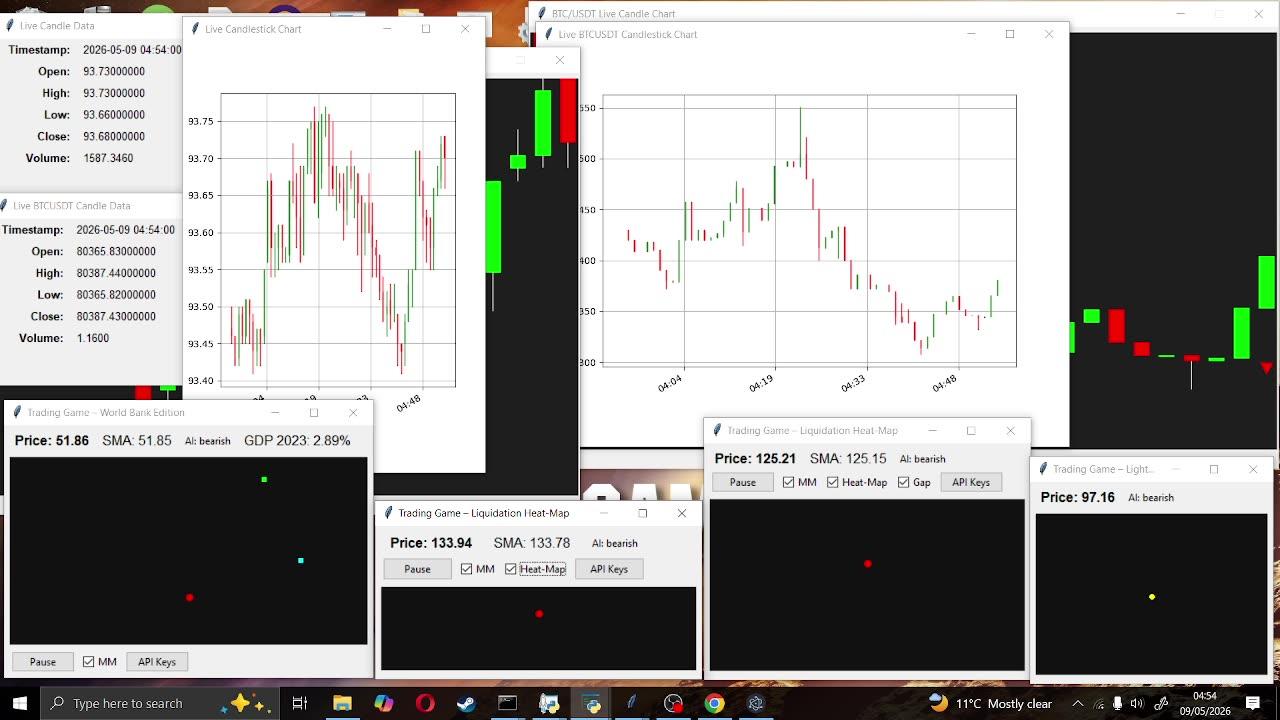
Task: Expand the hidden system tray icons chevron
Action: pyautogui.click(x=1078, y=703)
